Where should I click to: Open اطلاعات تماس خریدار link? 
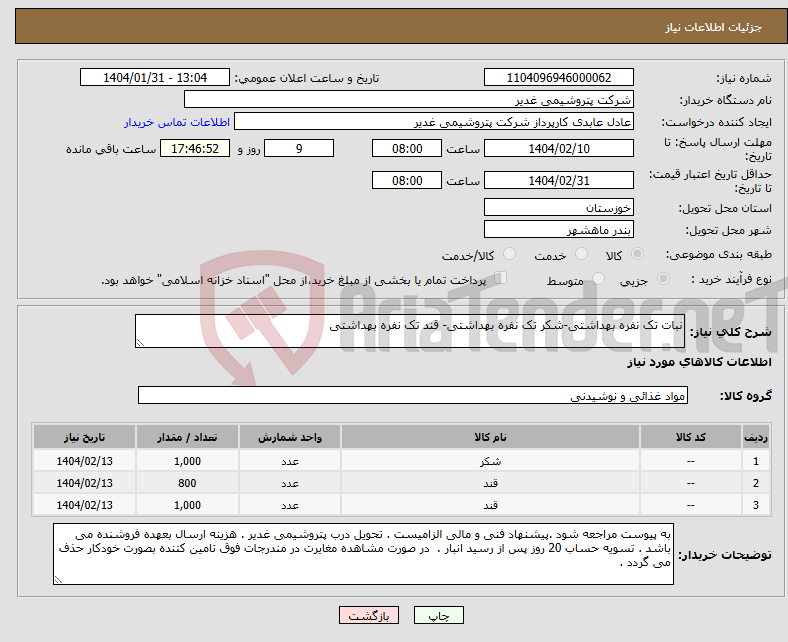tap(177, 122)
